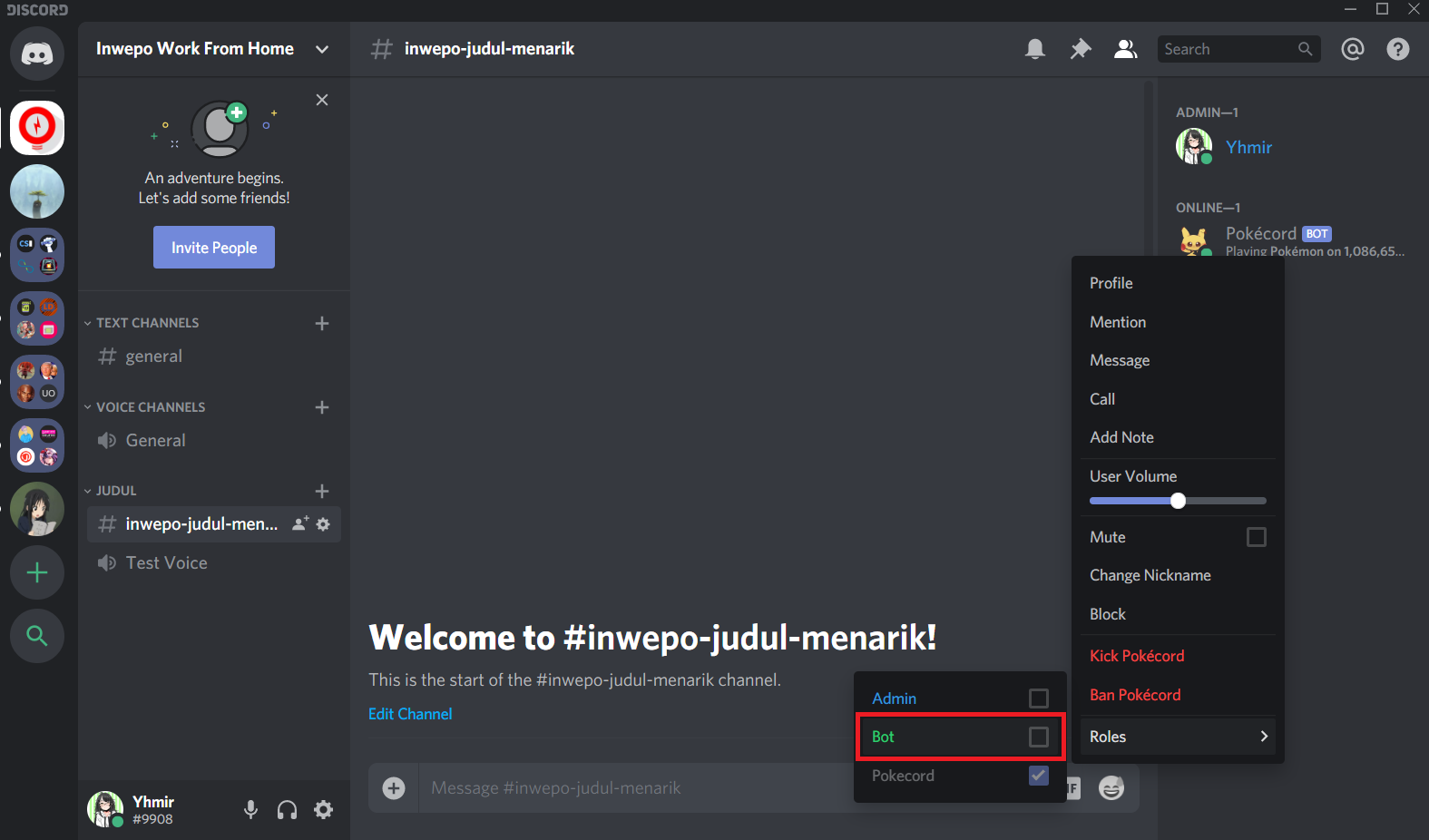The image size is (1429, 840).
Task: Check the Admin role checkbox
Action: [x=1039, y=698]
